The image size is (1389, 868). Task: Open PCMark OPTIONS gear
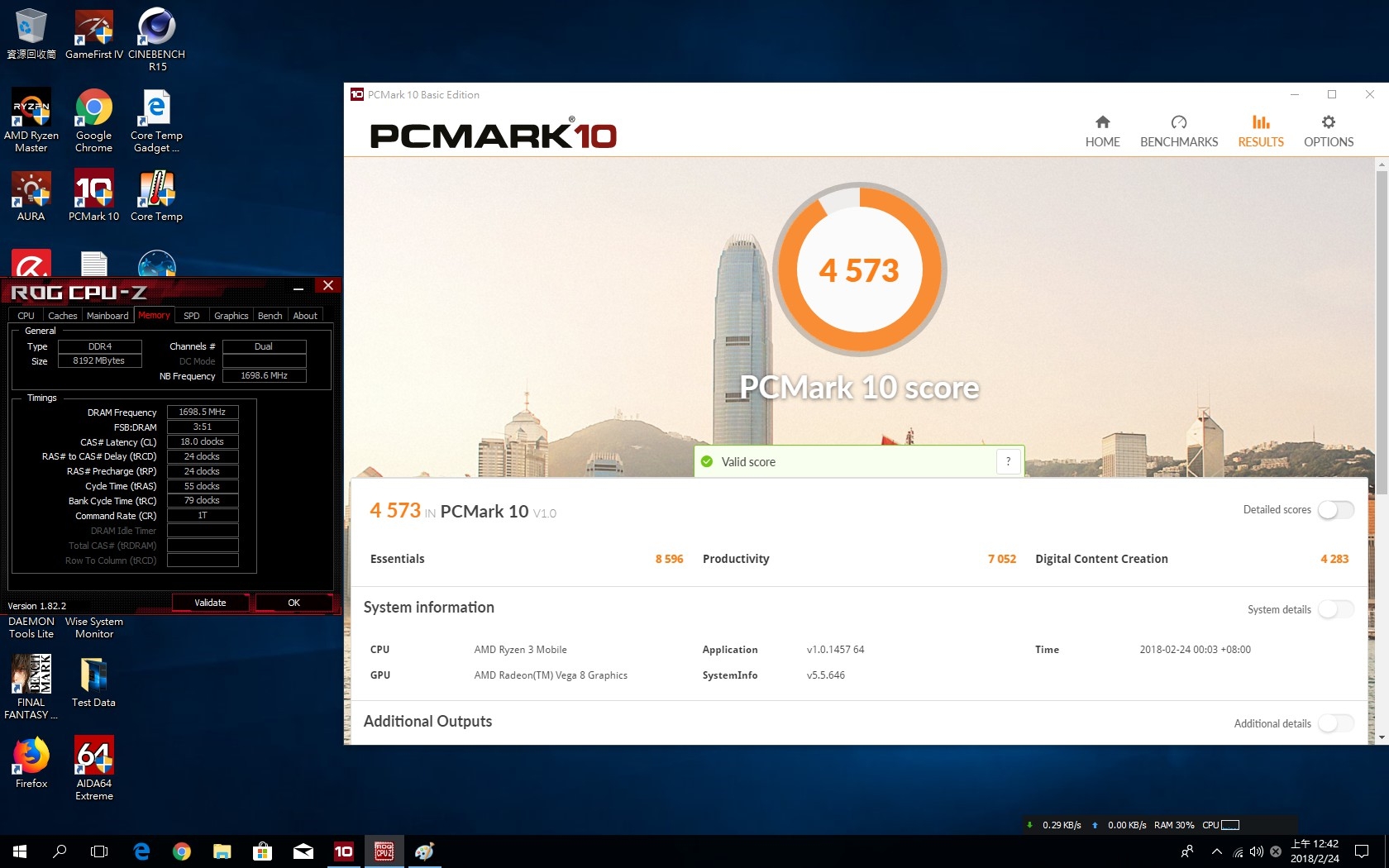pos(1329,131)
